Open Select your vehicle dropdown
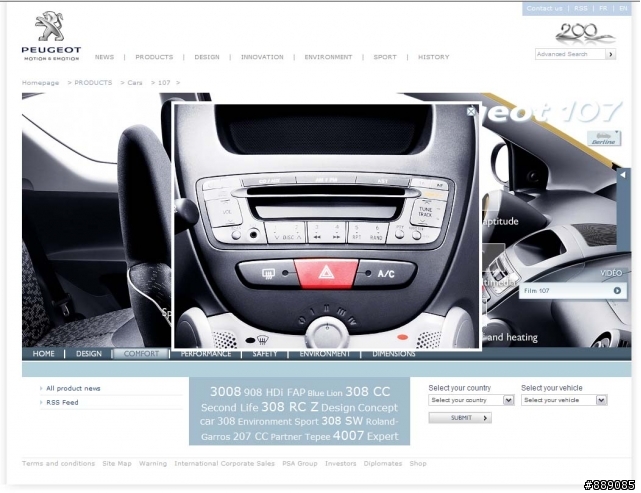The width and height of the screenshot is (641, 493). click(x=564, y=400)
